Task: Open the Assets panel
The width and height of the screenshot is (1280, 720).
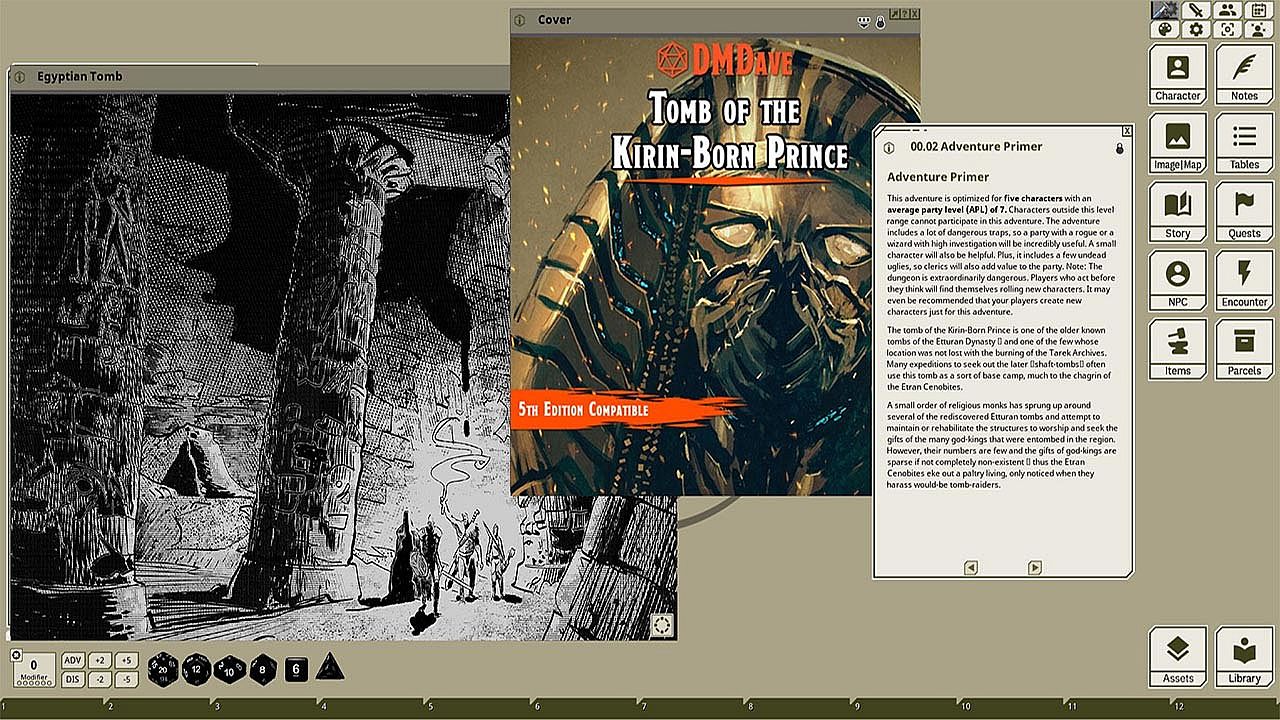Action: click(x=1177, y=657)
